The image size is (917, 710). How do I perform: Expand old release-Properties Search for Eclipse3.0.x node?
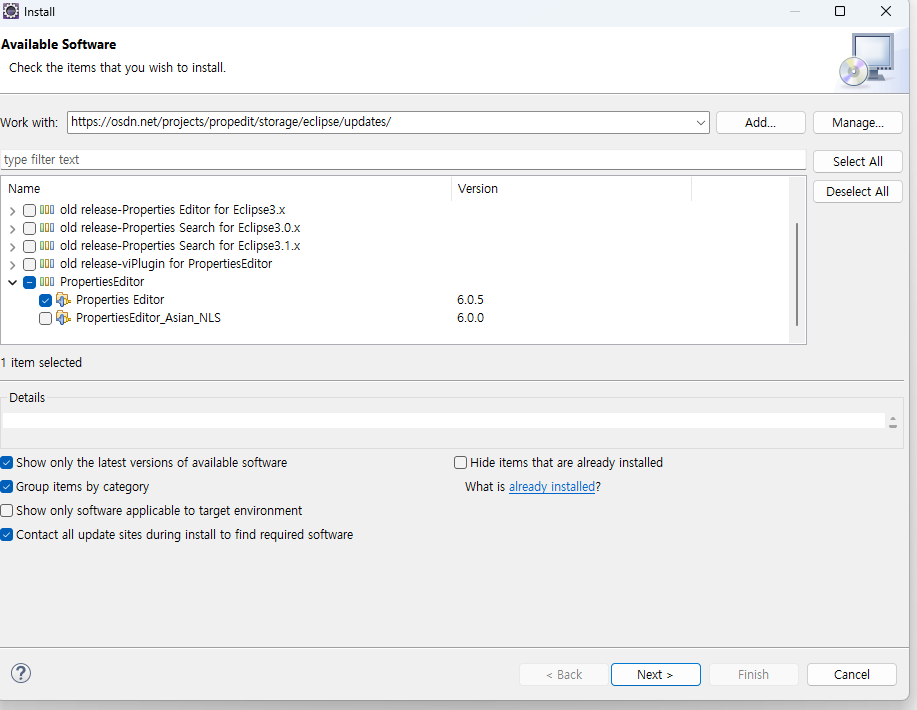click(x=12, y=229)
